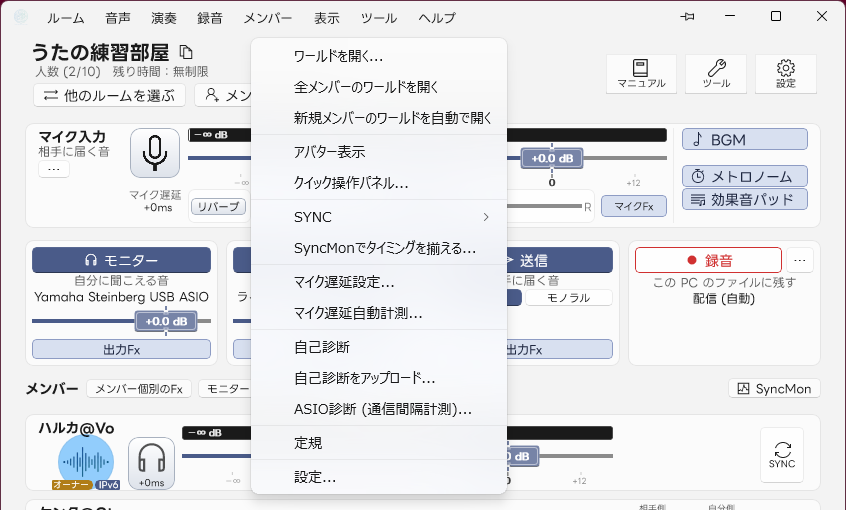Select 定規 menu entry

[x=379, y=443]
